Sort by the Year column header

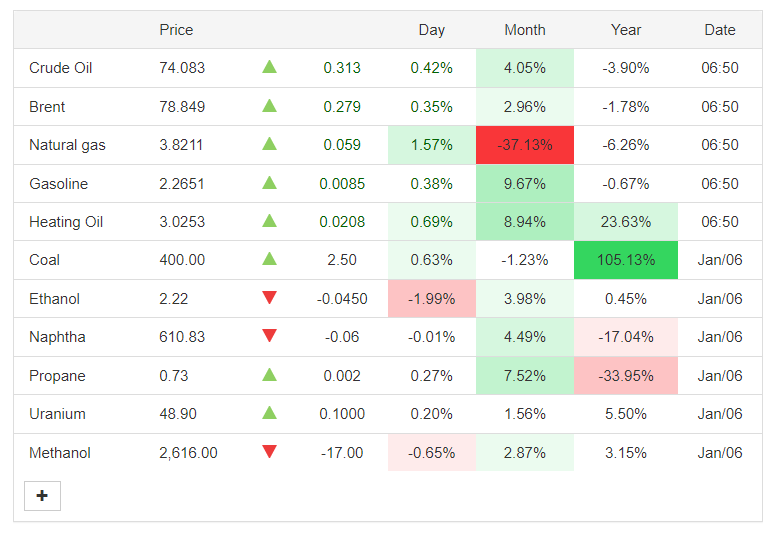tap(626, 30)
